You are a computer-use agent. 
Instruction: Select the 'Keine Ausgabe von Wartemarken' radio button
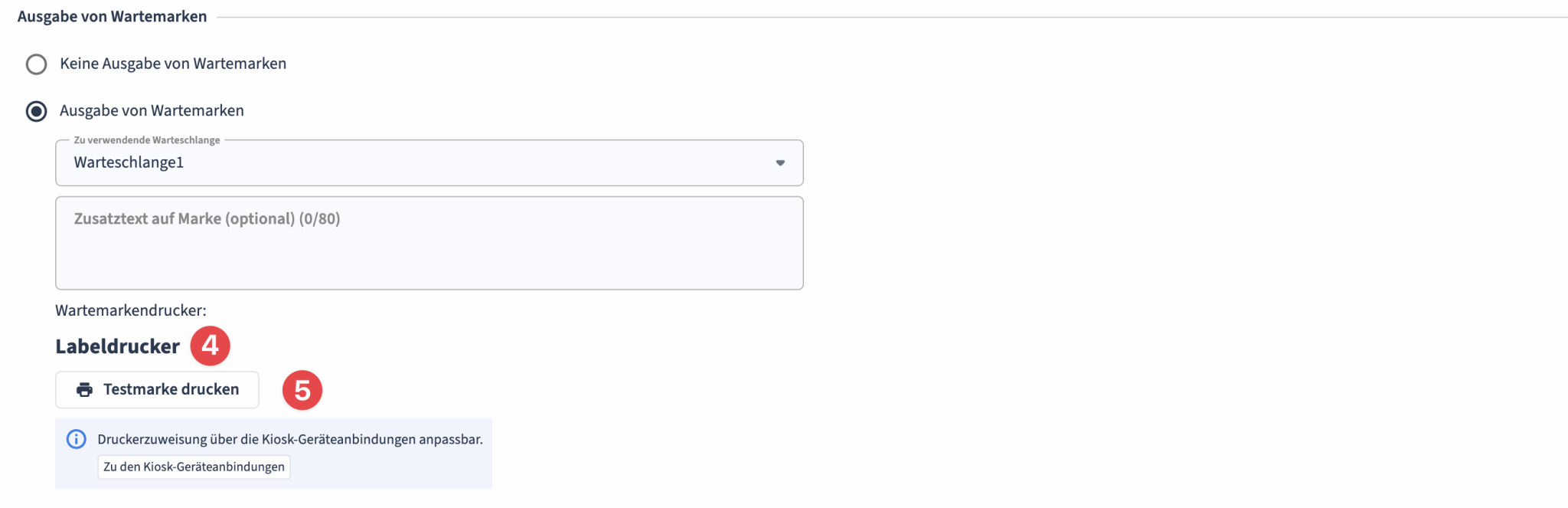tap(36, 64)
